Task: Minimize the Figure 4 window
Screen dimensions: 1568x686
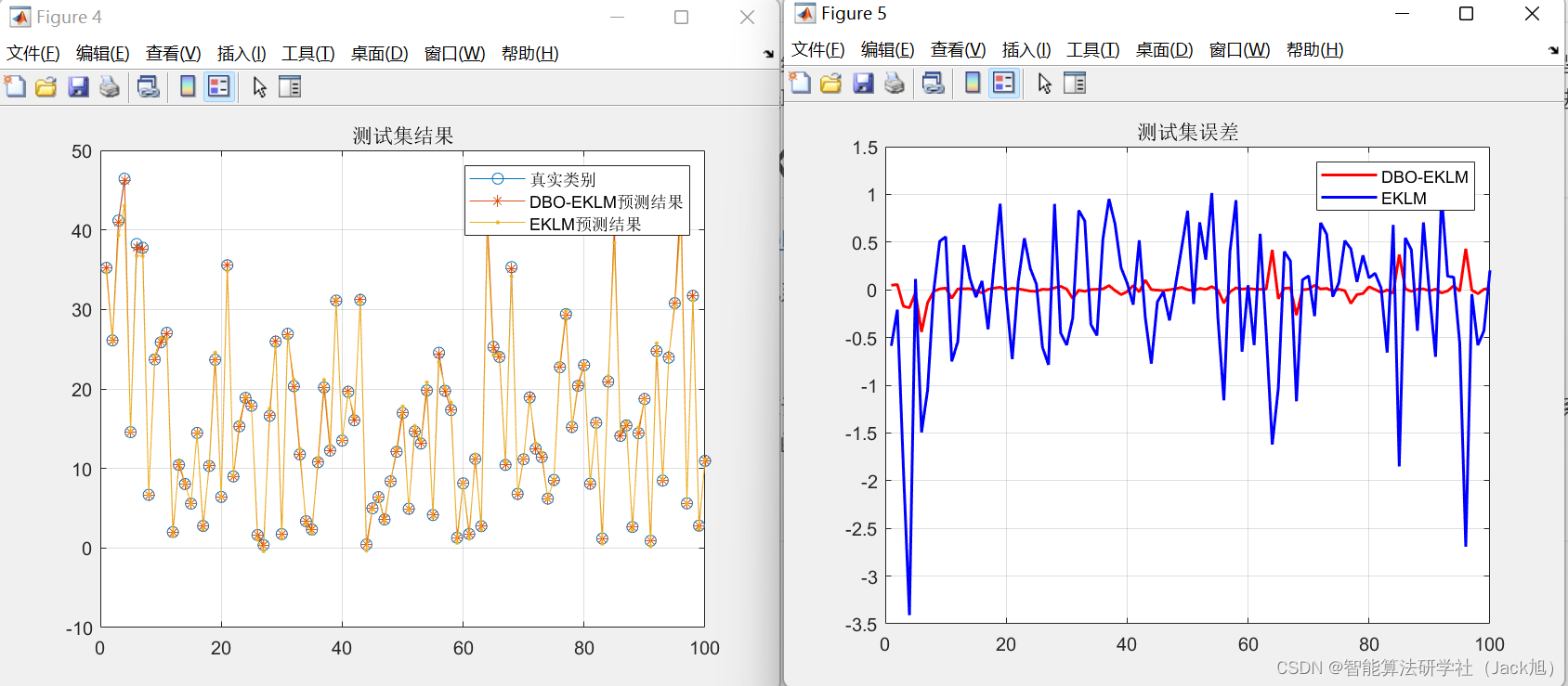Action: (617, 17)
